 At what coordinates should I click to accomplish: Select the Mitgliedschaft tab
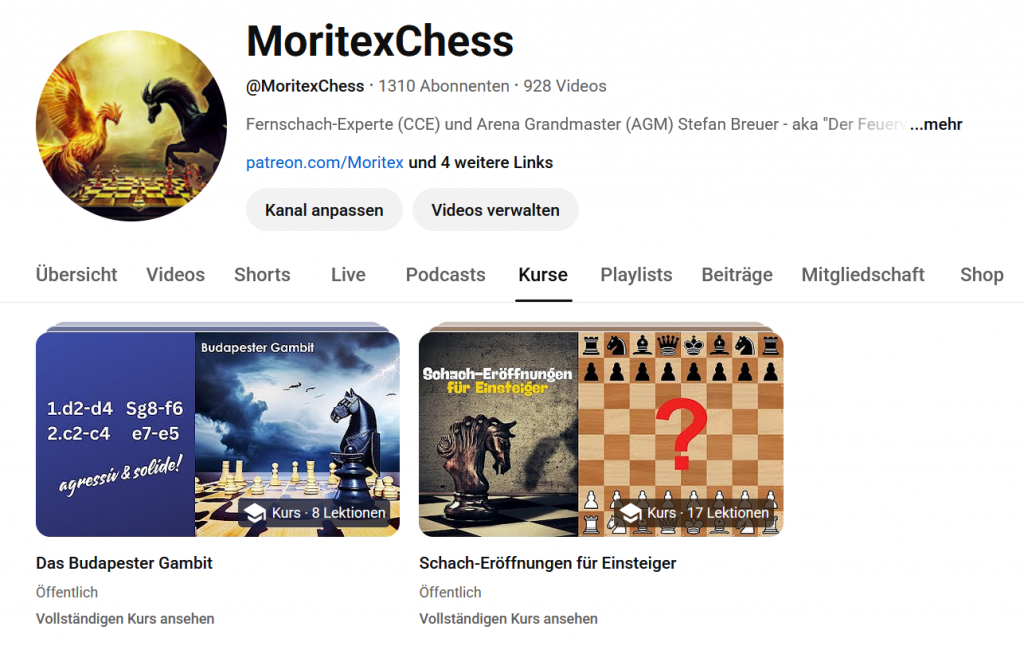pyautogui.click(x=863, y=274)
